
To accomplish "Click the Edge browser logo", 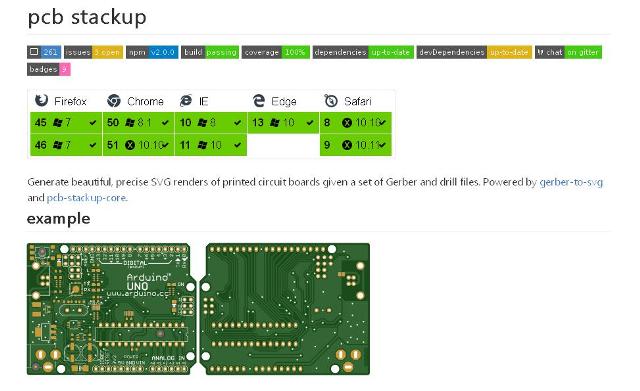I will (259, 100).
